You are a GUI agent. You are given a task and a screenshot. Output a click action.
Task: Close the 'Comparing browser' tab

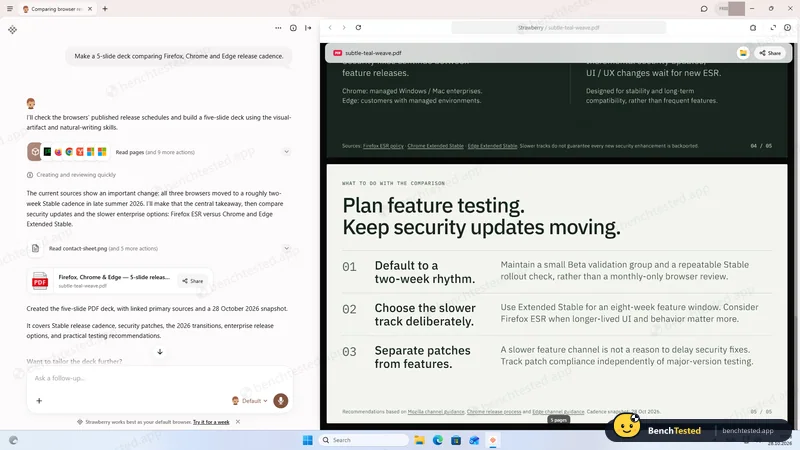90,9
